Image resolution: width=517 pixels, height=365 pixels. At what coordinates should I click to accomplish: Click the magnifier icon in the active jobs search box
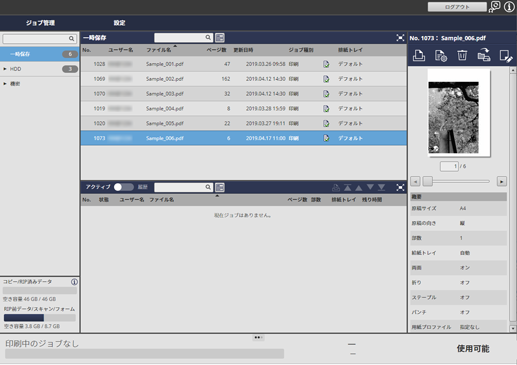(208, 187)
